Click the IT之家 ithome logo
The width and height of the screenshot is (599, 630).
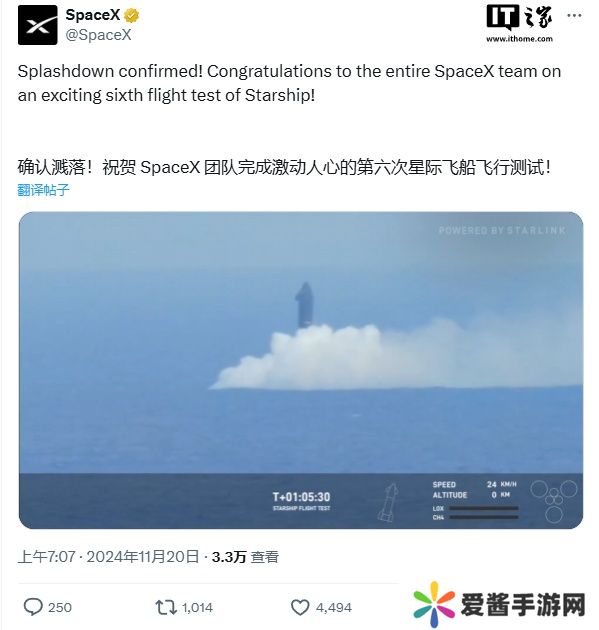click(519, 17)
